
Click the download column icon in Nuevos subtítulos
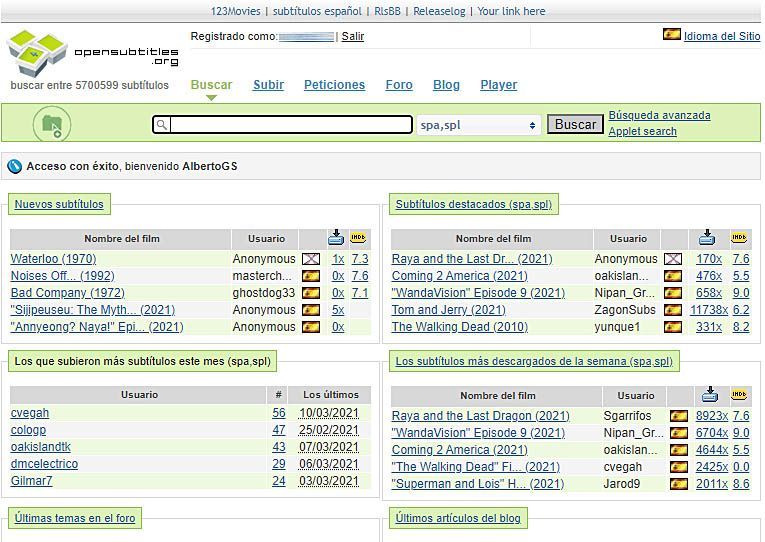(x=336, y=238)
